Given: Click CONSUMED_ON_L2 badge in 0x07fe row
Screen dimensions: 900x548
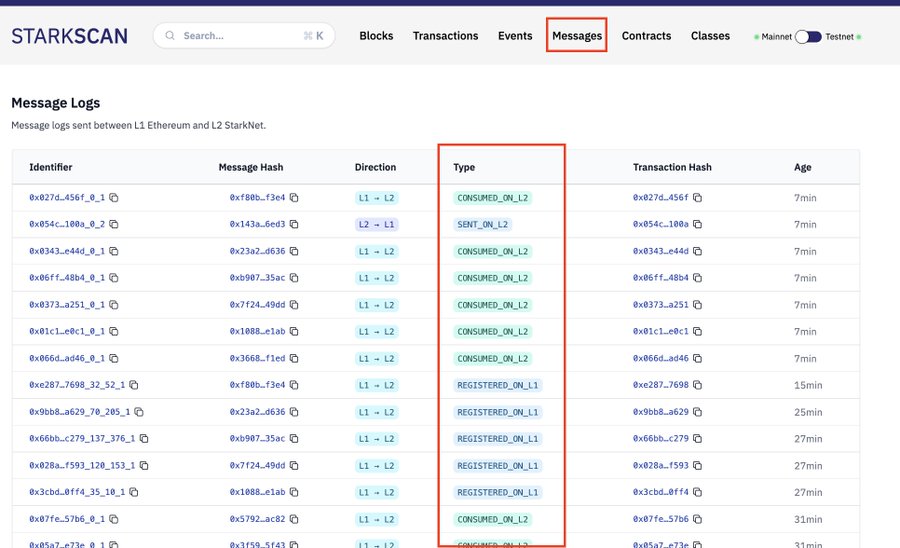Looking at the screenshot, I should coord(492,519).
